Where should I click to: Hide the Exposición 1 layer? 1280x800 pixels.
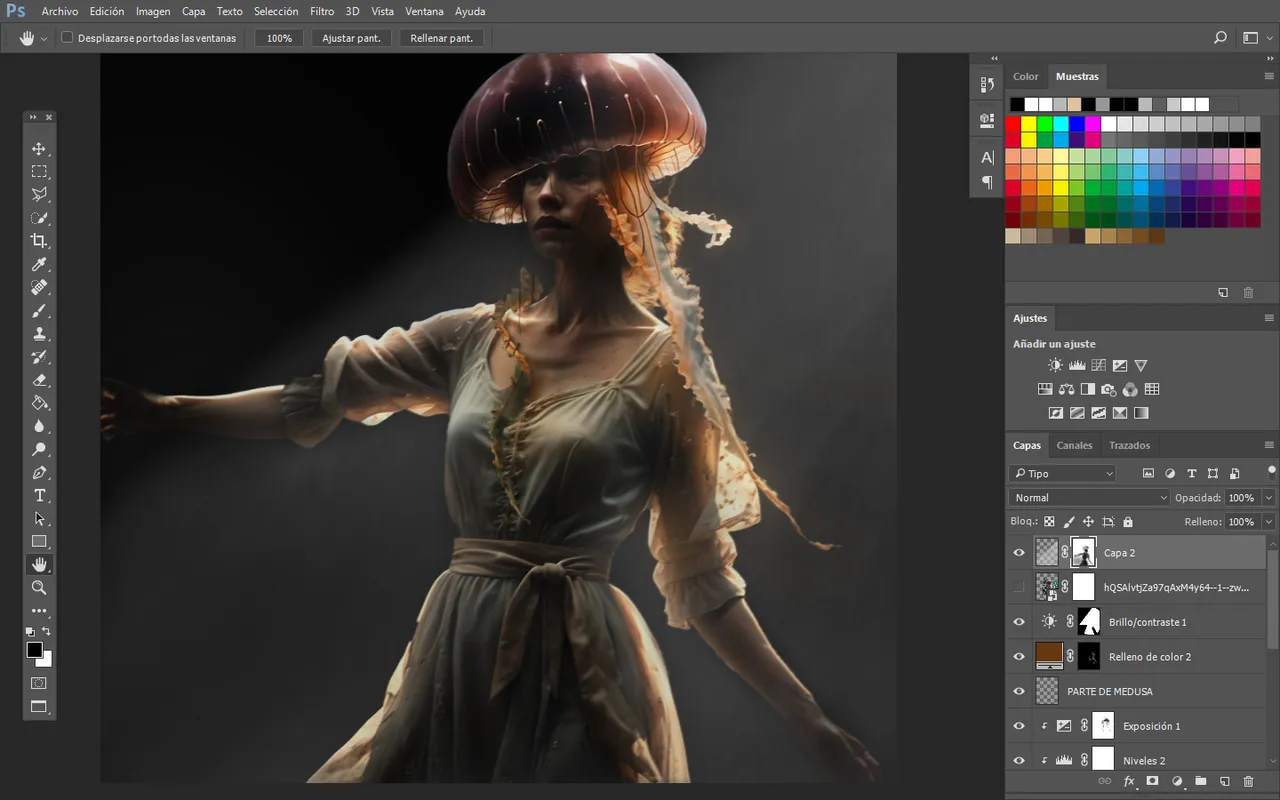click(x=1019, y=726)
